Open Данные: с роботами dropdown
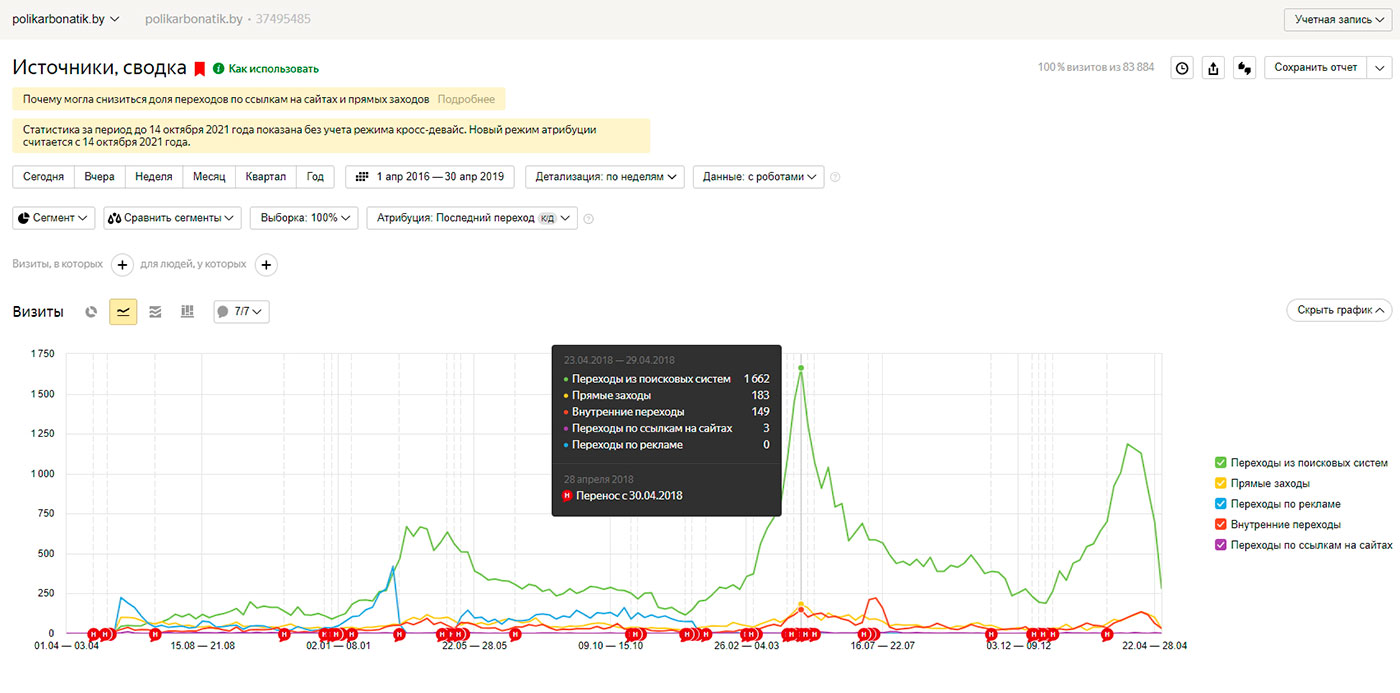The height and width of the screenshot is (693, 1400). [759, 177]
